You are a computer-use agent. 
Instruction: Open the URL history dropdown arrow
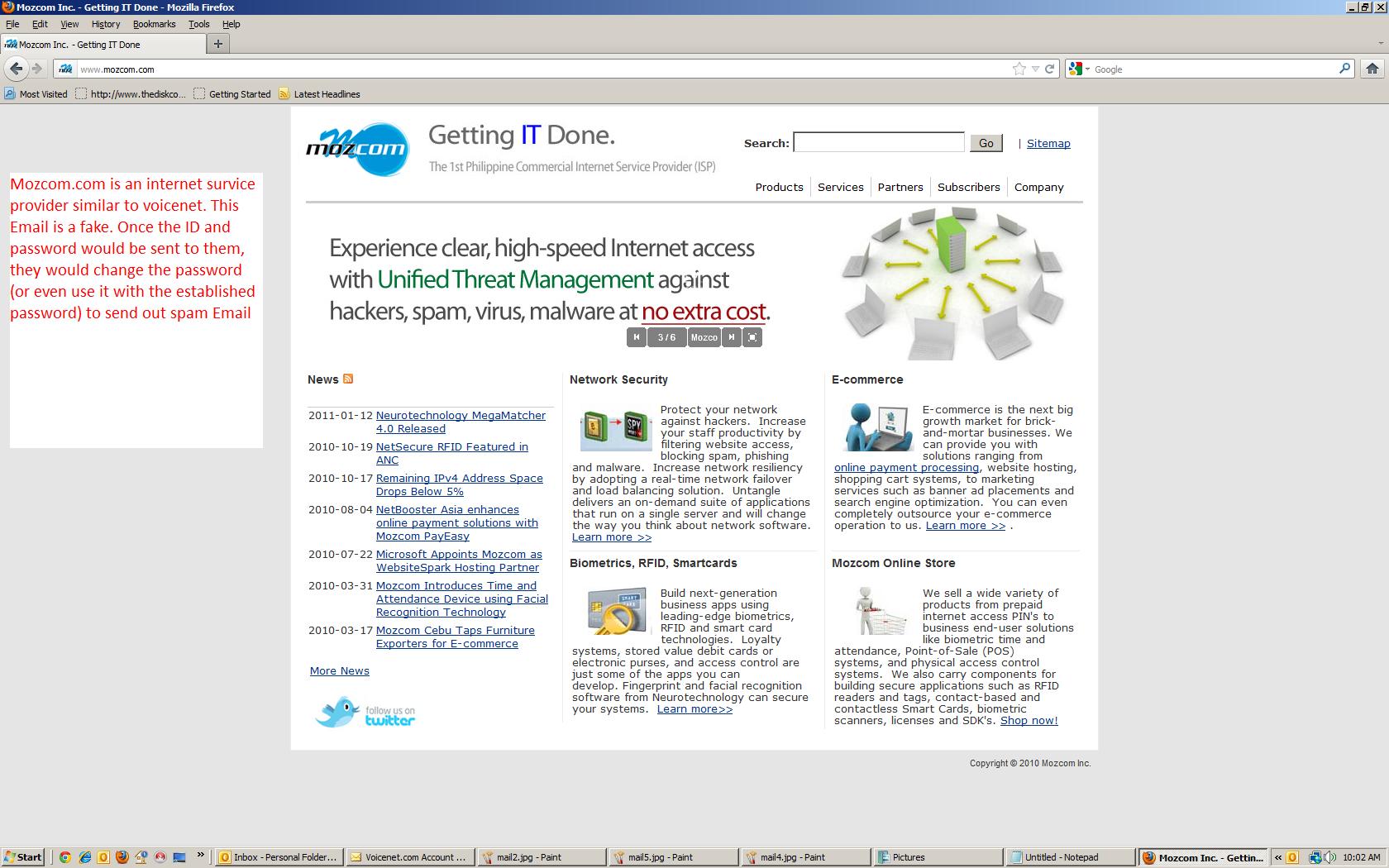click(x=1035, y=69)
